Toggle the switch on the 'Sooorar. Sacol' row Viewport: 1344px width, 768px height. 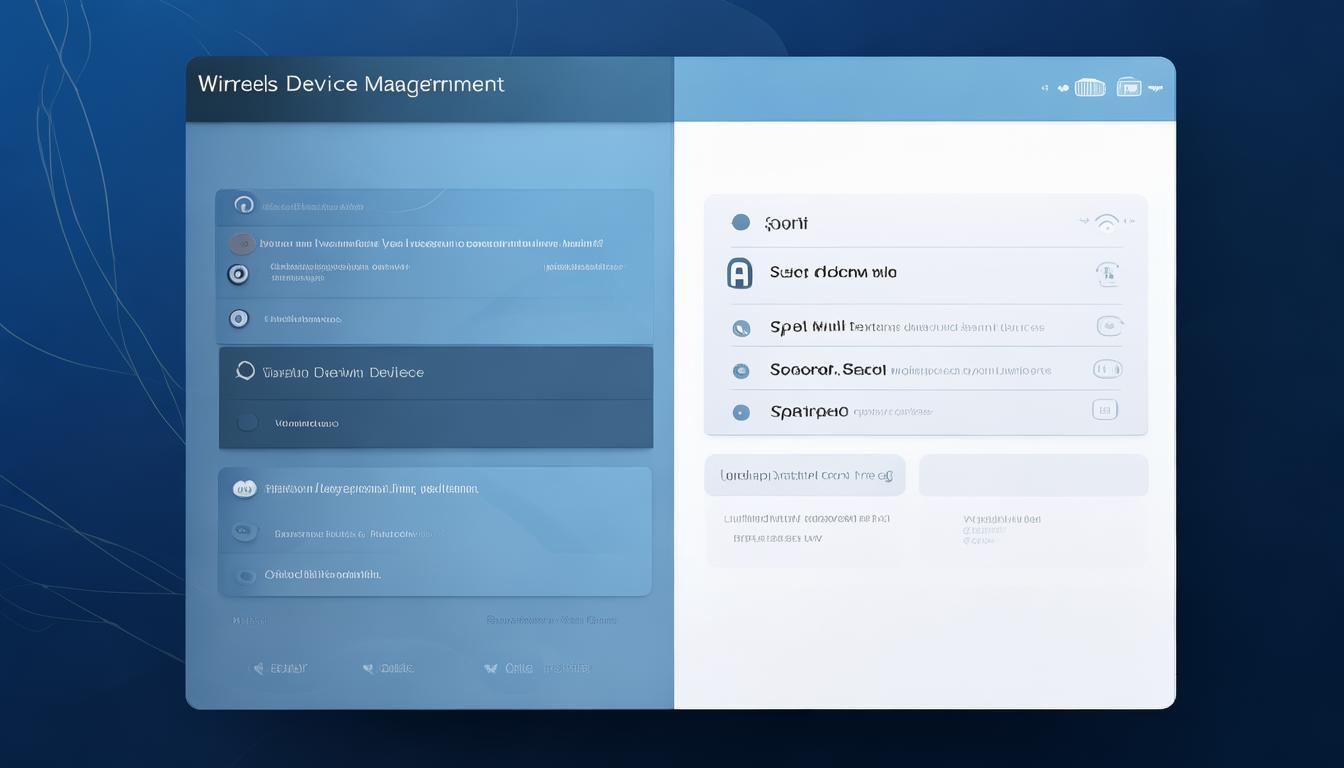[1107, 369]
